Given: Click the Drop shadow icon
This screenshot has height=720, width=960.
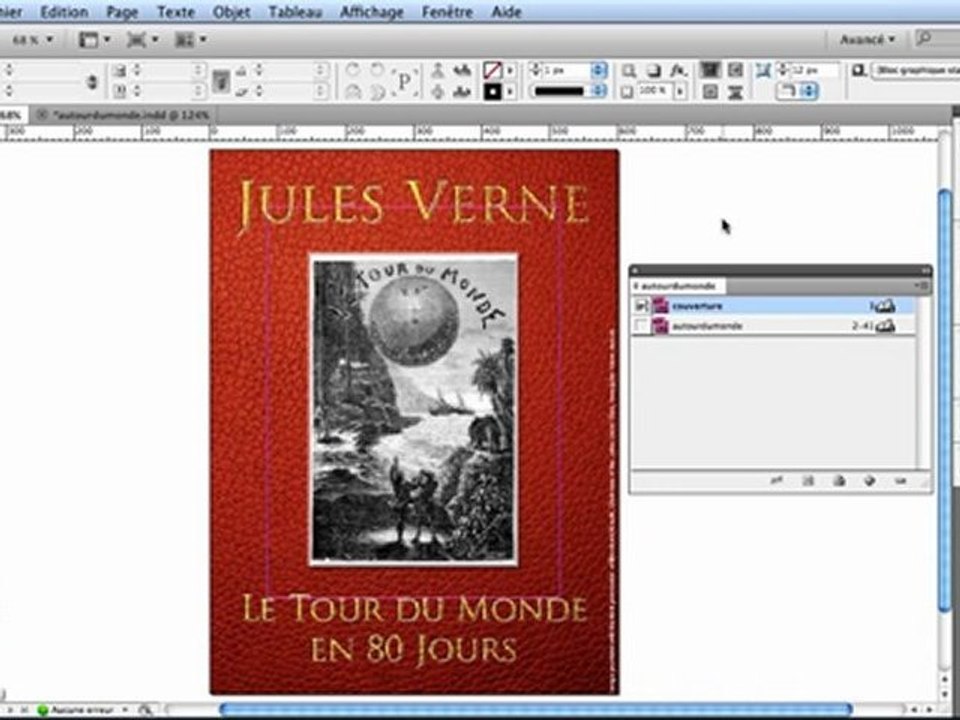Looking at the screenshot, I should [654, 71].
